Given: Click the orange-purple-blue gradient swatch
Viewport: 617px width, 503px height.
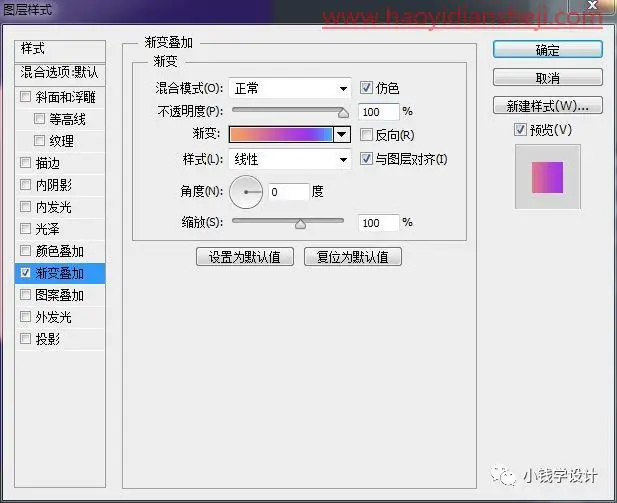Looking at the screenshot, I should (281, 135).
